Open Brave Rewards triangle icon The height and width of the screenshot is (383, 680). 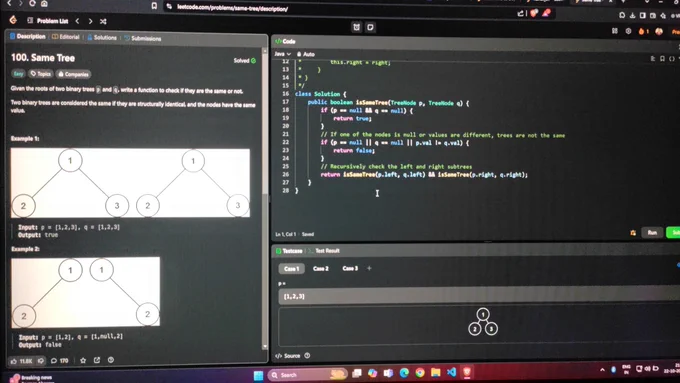coord(546,13)
